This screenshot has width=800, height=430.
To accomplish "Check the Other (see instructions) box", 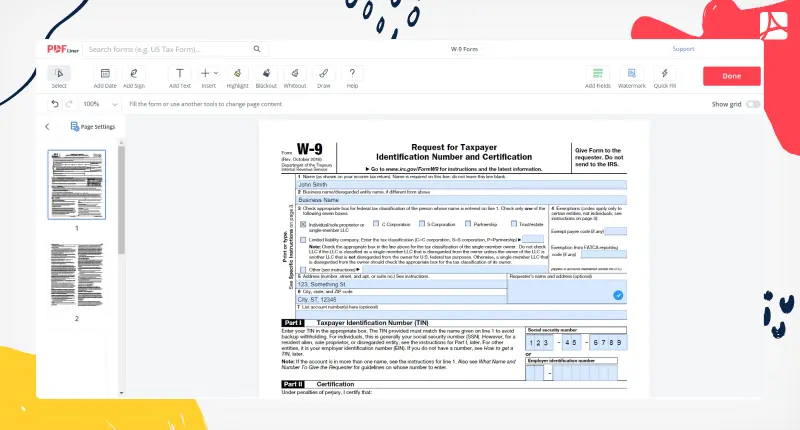I will point(303,270).
